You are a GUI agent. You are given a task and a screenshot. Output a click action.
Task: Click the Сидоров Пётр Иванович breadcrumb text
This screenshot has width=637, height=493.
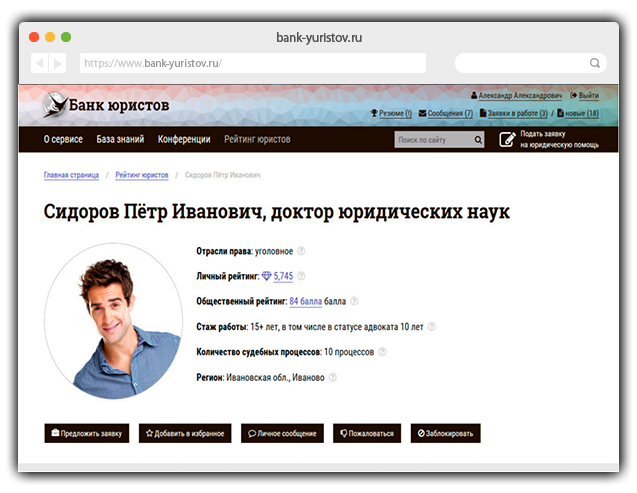click(222, 175)
